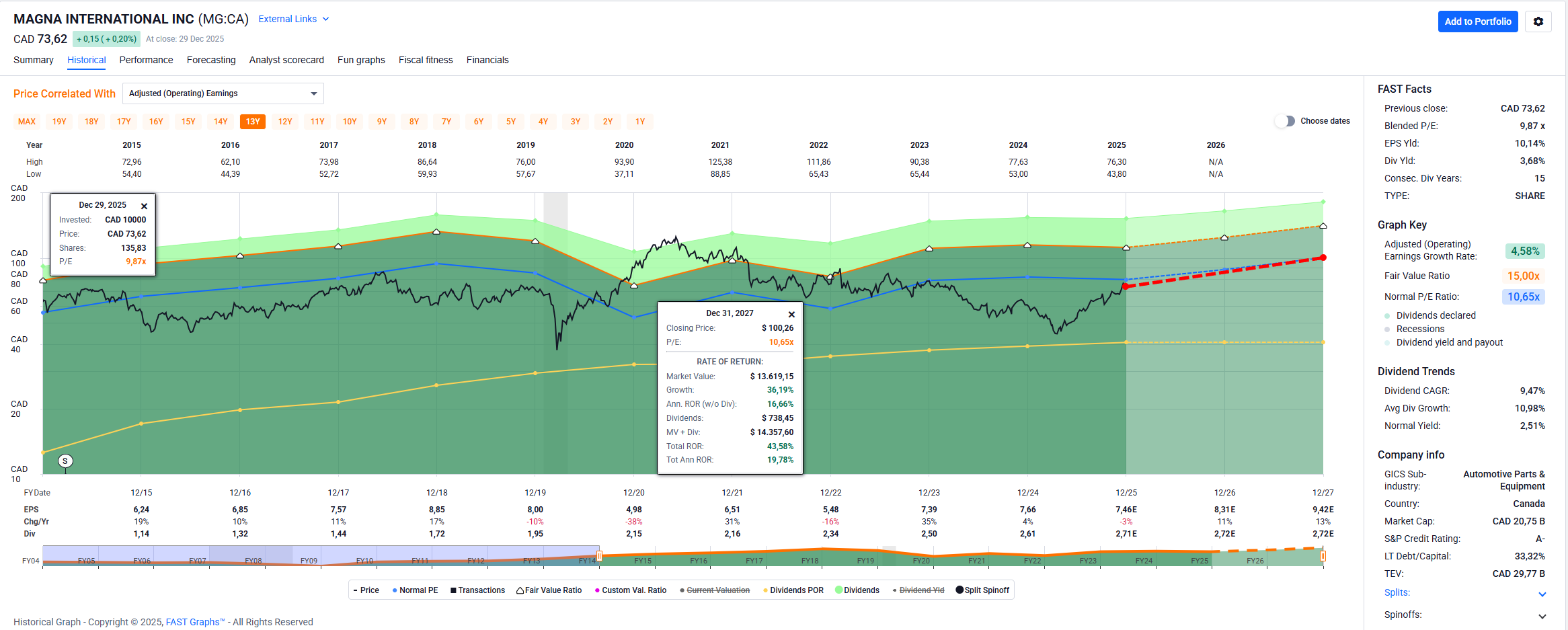
Task: Switch to the Forecasting tab
Action: click(x=211, y=60)
